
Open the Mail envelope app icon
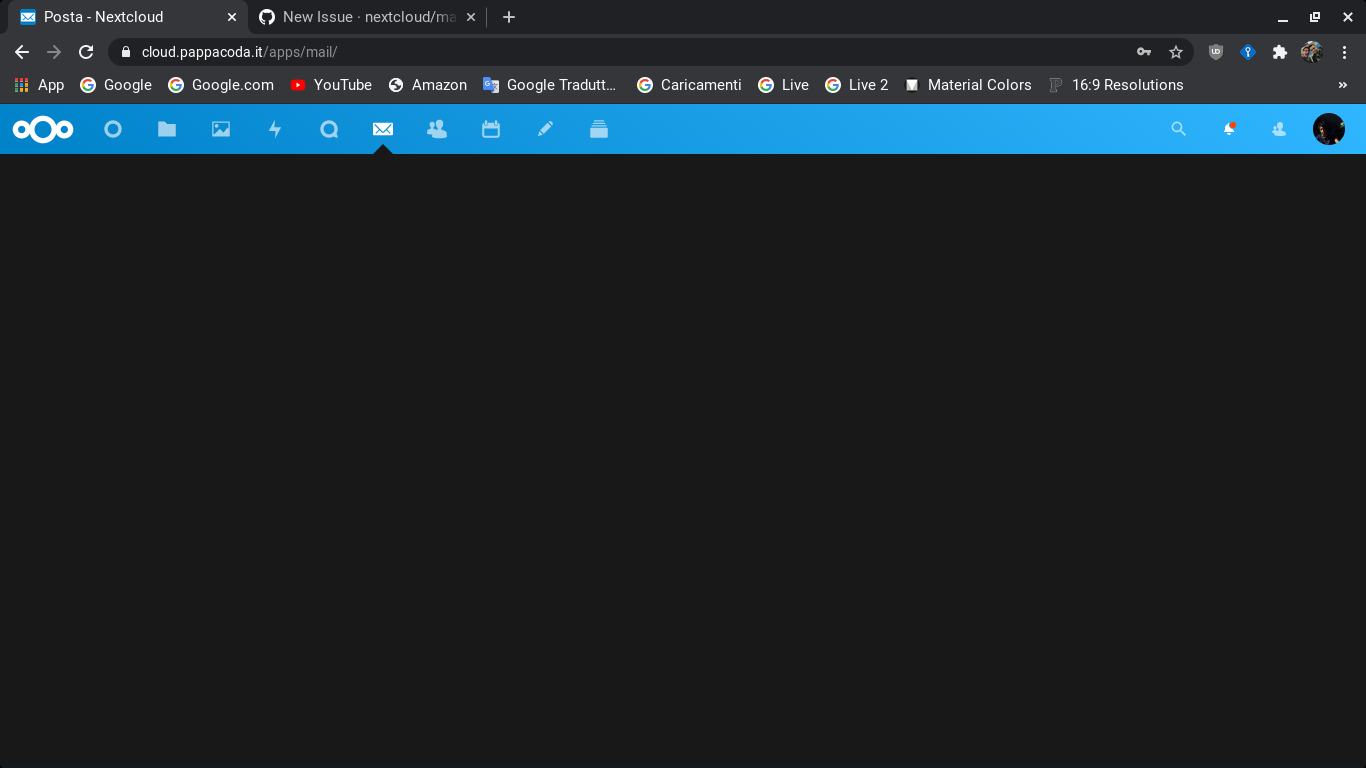tap(383, 129)
